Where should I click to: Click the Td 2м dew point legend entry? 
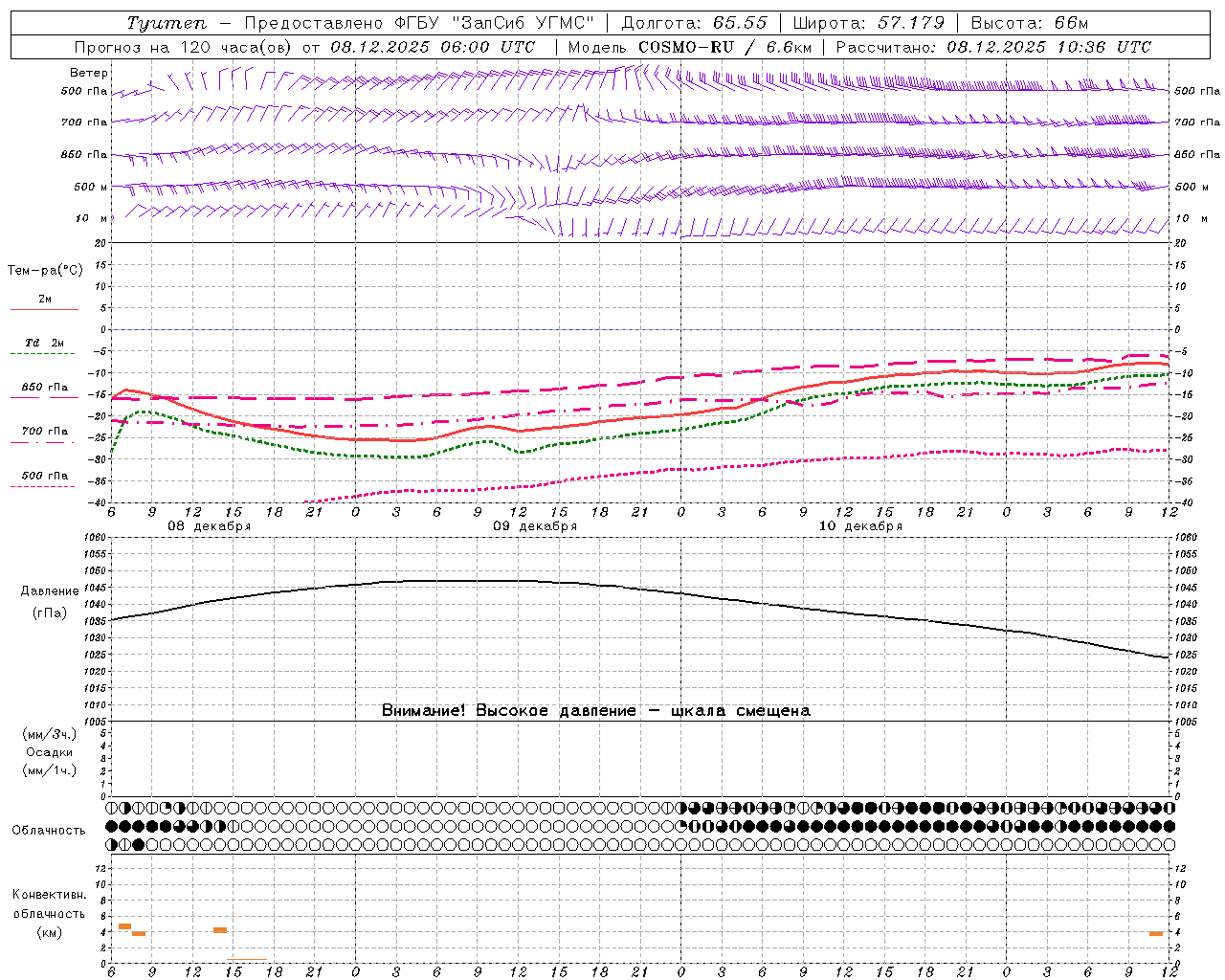(45, 343)
